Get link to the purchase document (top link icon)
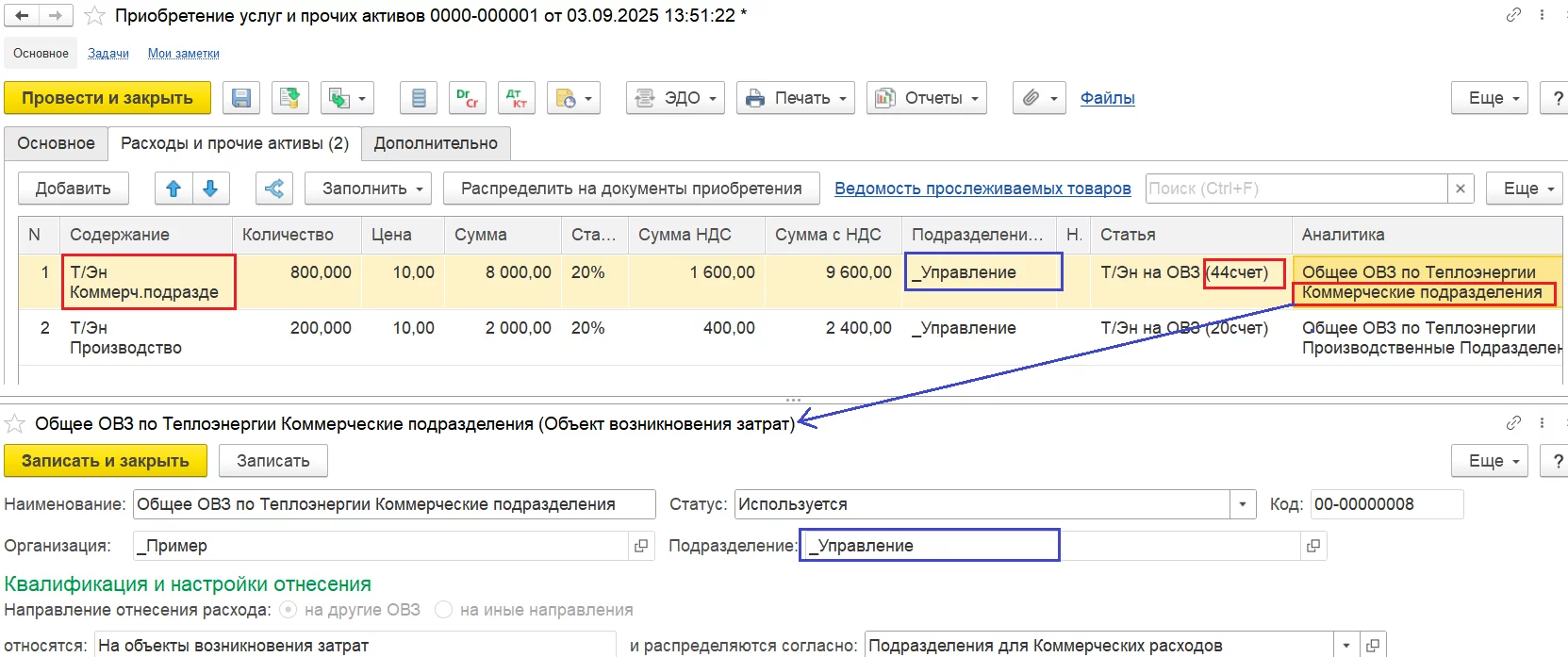Image resolution: width=1568 pixels, height=657 pixels. [1514, 15]
